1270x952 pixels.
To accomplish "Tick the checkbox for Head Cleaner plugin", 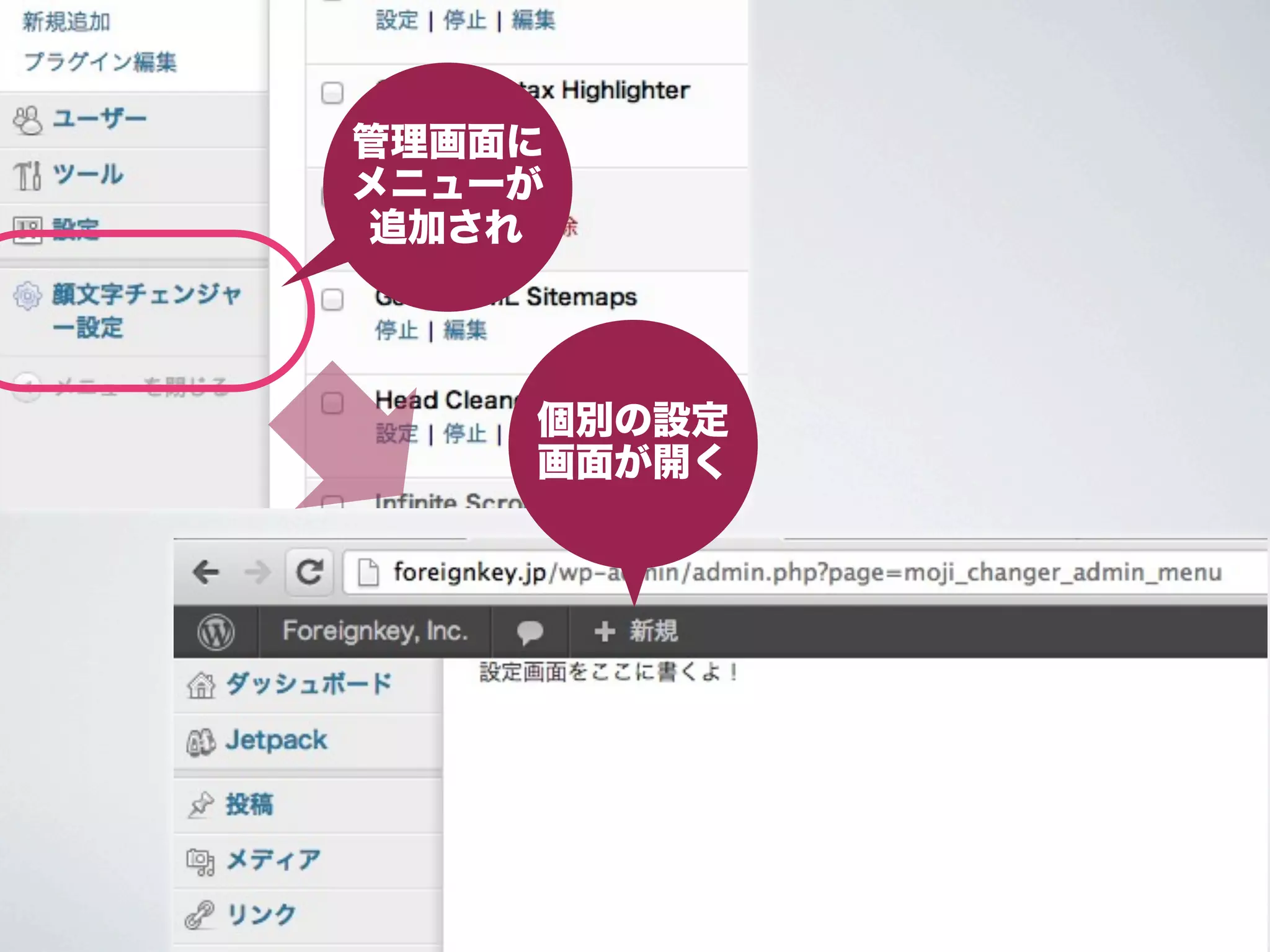I will pos(332,403).
